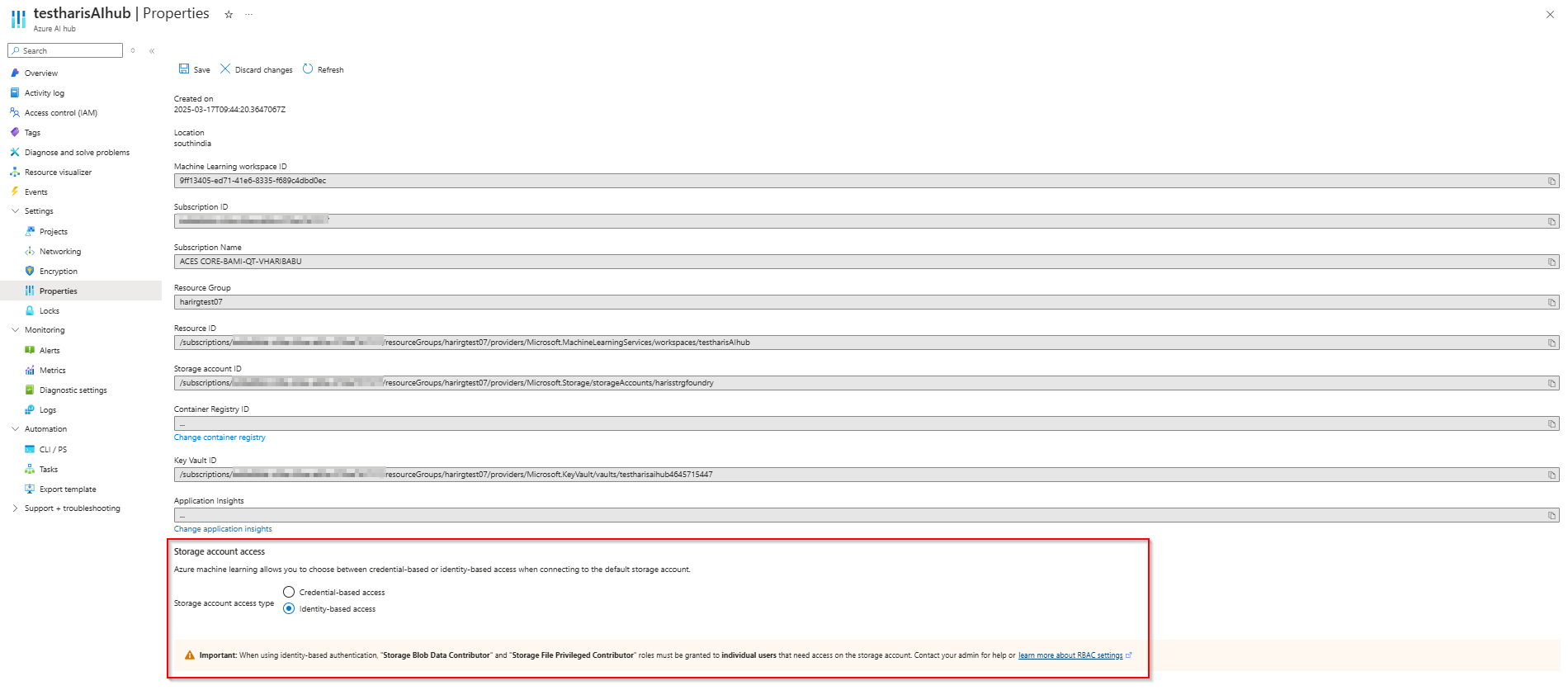
Task: Click Discard changes button label
Action: click(263, 70)
